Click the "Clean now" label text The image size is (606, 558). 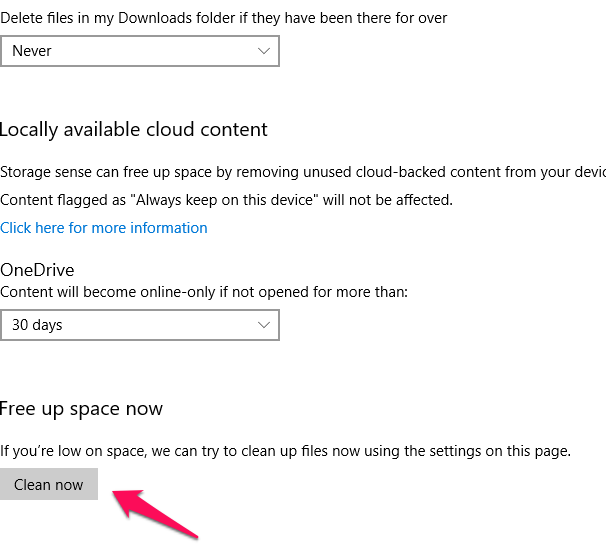(x=49, y=485)
